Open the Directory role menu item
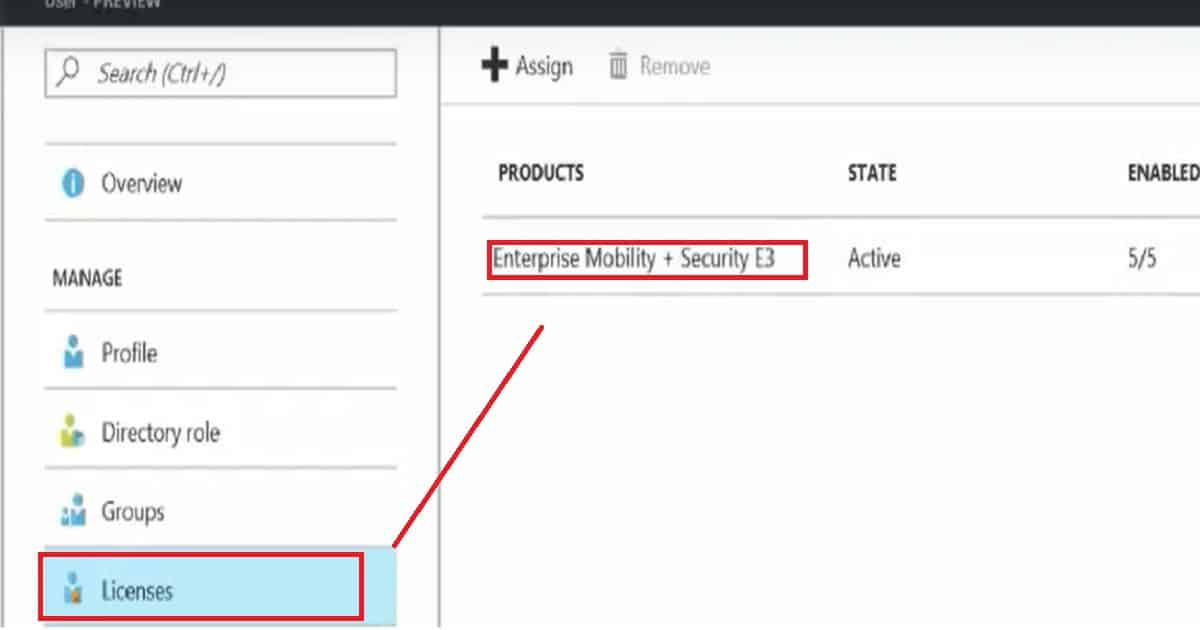Image resolution: width=1200 pixels, height=630 pixels. (220, 433)
